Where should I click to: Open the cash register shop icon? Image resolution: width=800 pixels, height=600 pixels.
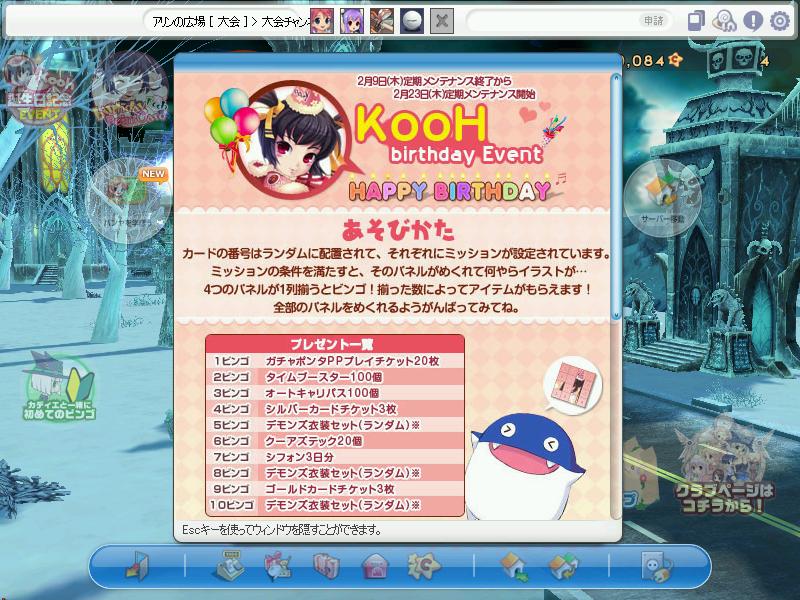230,565
